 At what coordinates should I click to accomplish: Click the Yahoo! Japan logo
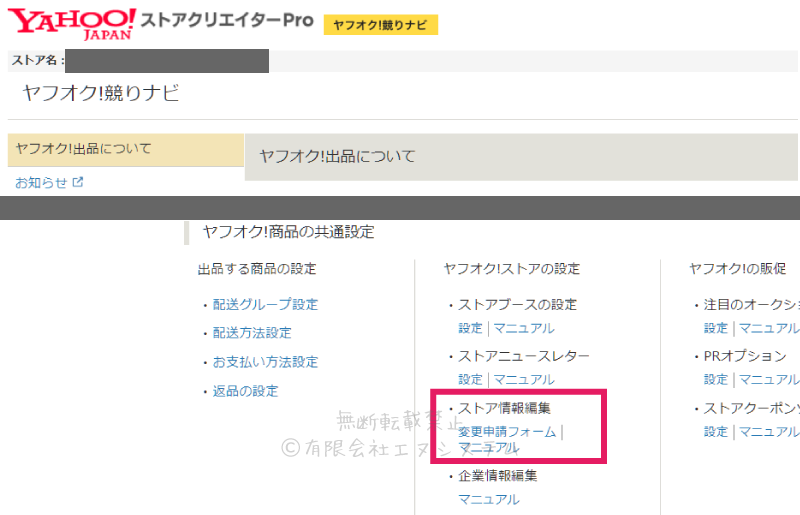coord(71,23)
